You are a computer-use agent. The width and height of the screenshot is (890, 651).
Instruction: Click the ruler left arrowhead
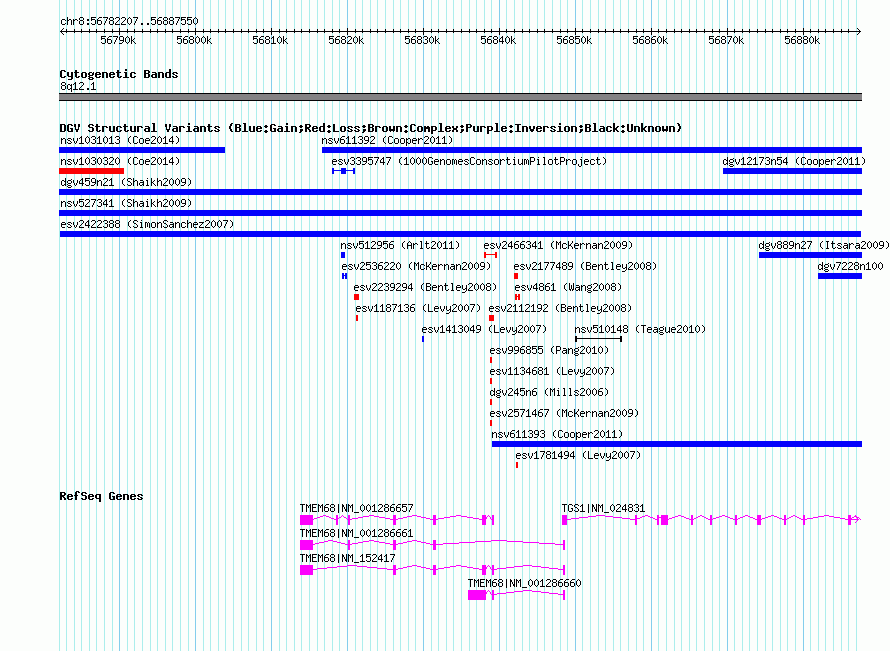click(62, 32)
